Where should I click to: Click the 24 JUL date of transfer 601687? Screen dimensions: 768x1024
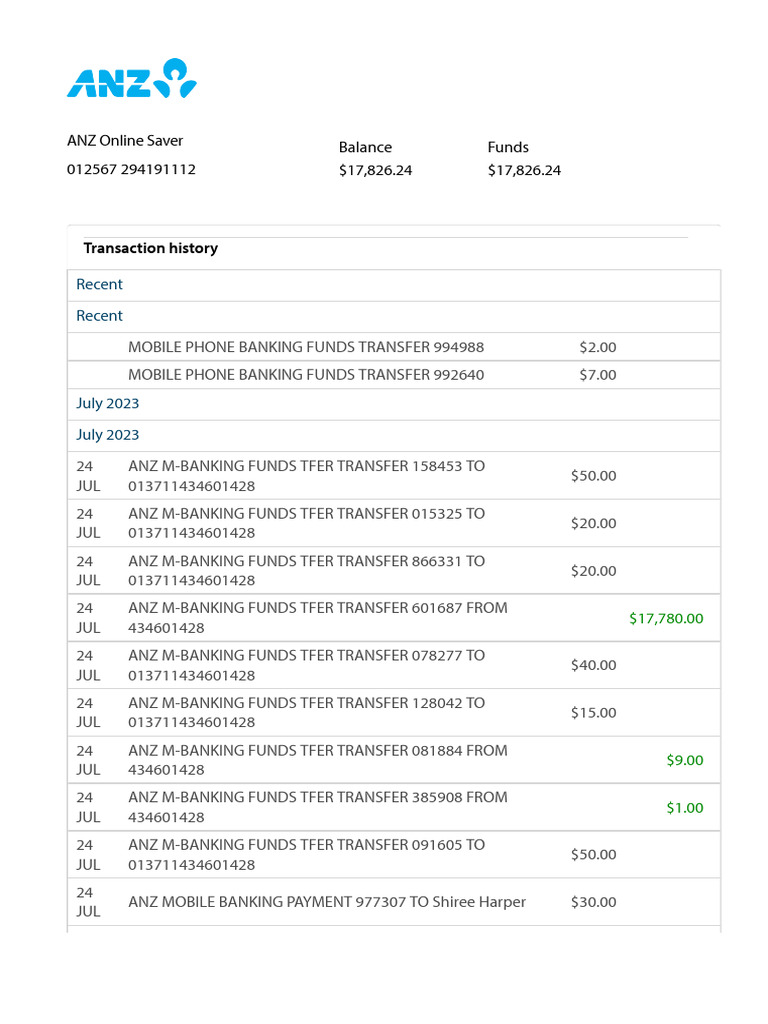click(88, 618)
